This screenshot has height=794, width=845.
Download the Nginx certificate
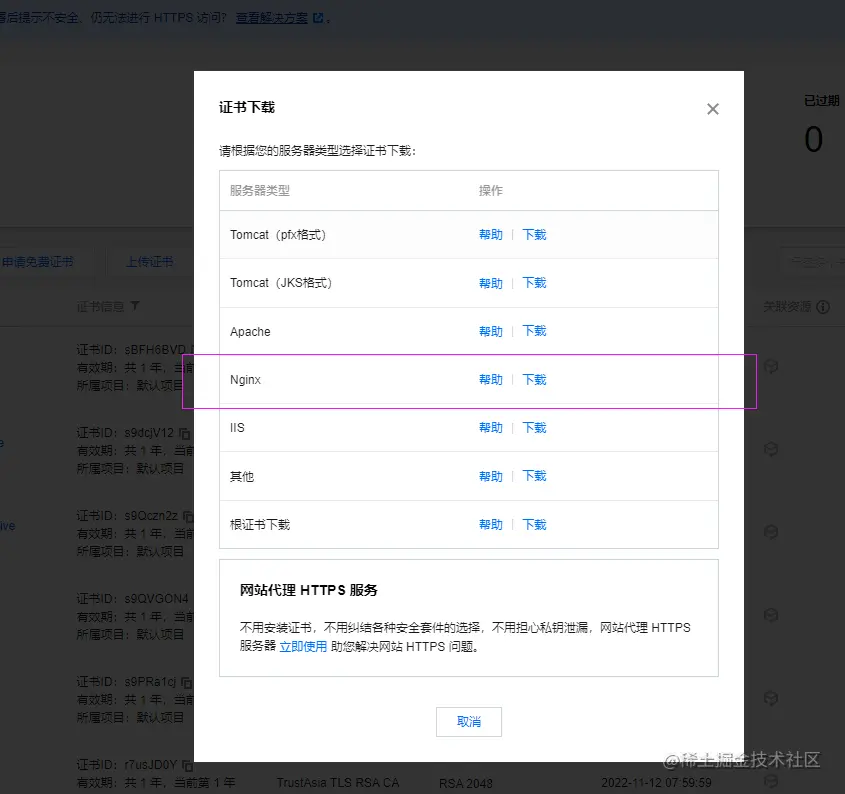tap(534, 379)
